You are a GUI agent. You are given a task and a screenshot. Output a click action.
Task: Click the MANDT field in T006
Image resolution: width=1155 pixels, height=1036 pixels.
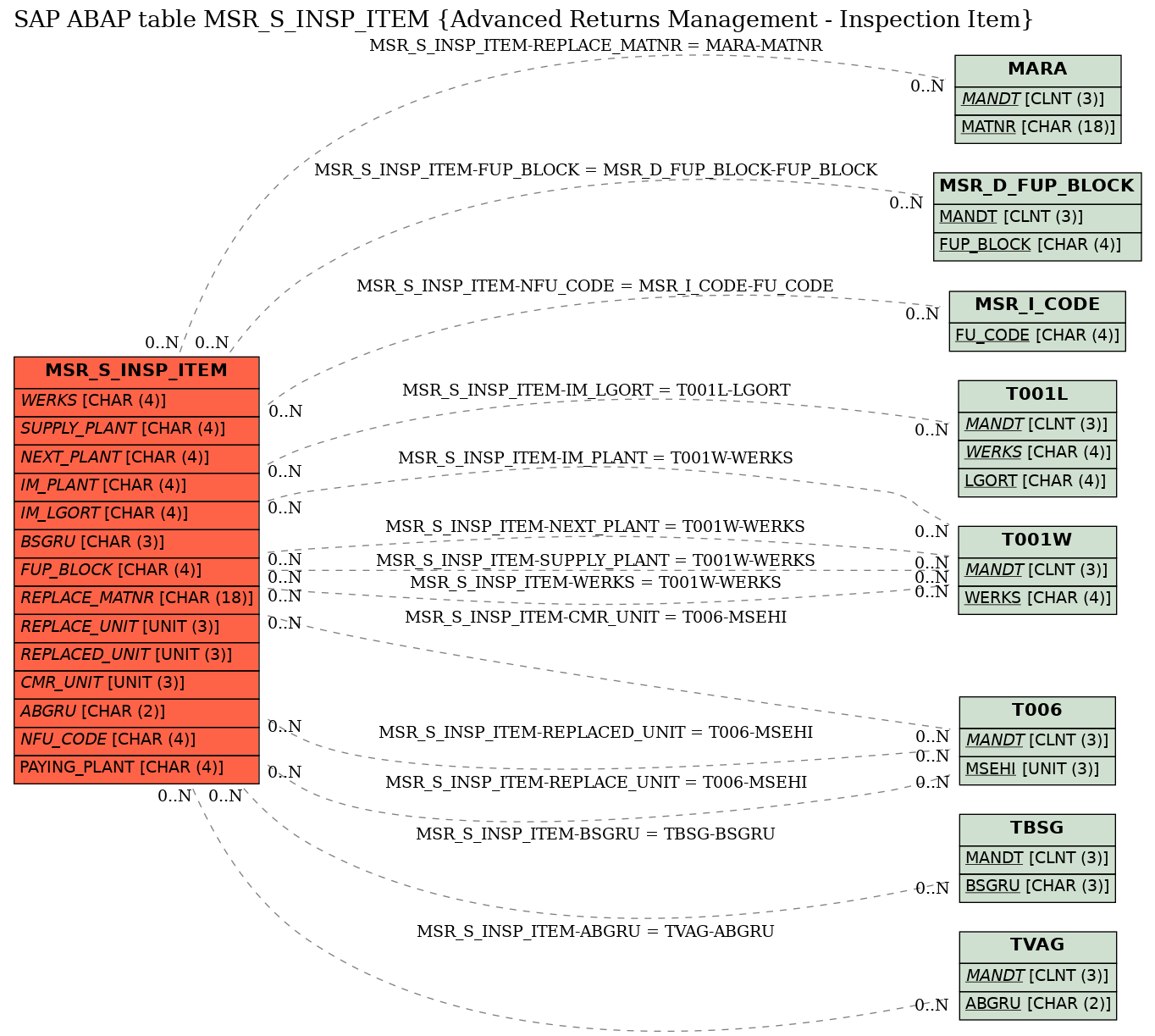(1037, 741)
